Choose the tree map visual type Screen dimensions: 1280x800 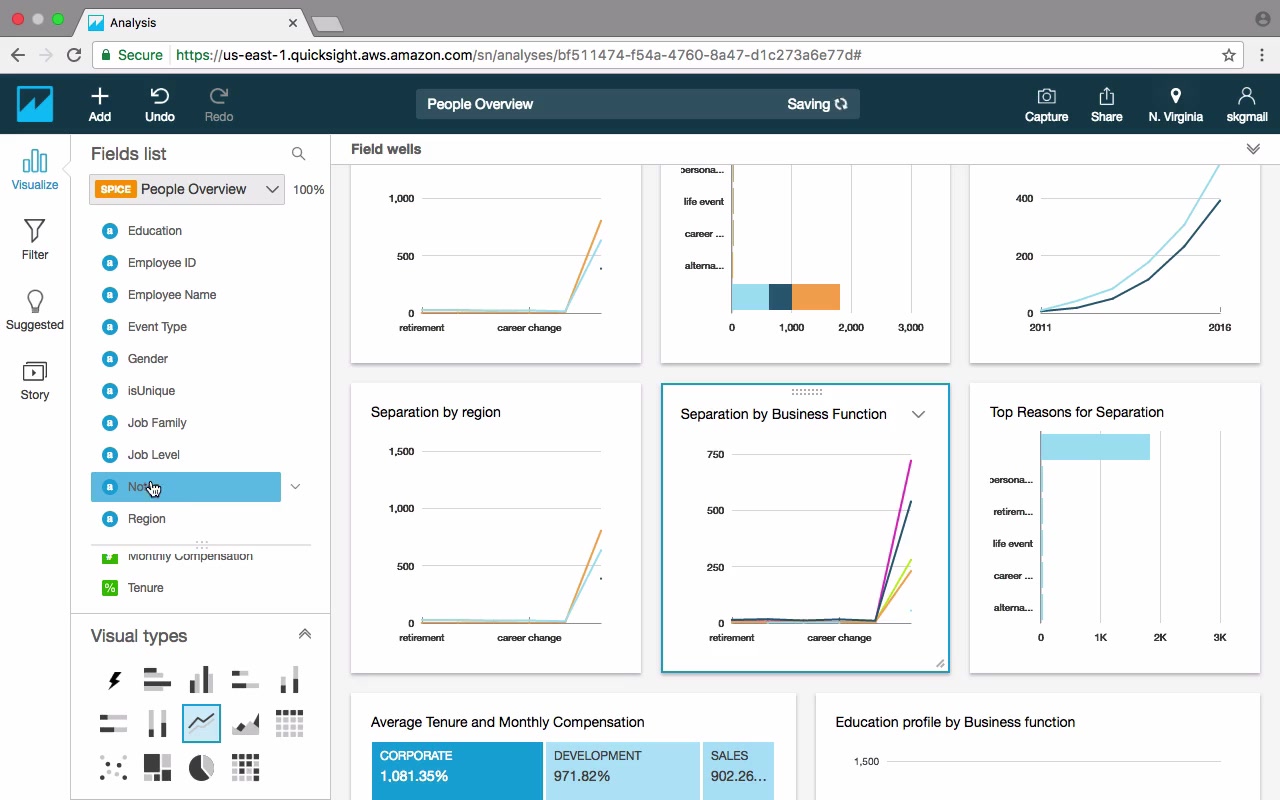pyautogui.click(x=157, y=767)
